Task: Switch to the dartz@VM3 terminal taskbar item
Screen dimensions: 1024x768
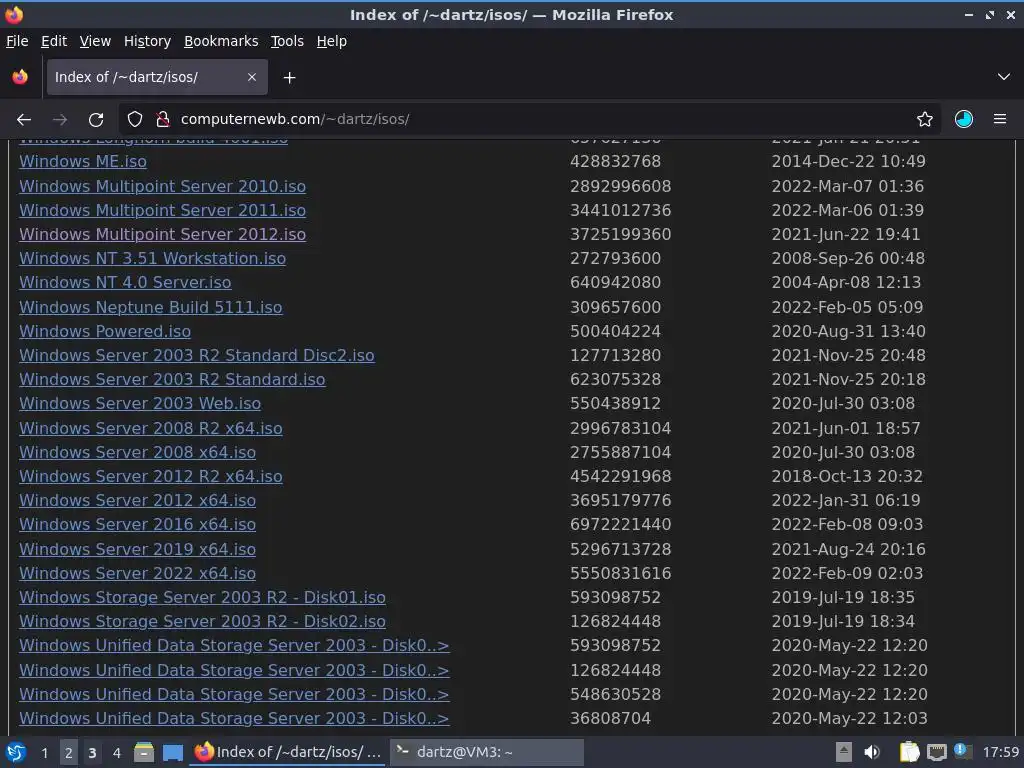Action: [487, 752]
